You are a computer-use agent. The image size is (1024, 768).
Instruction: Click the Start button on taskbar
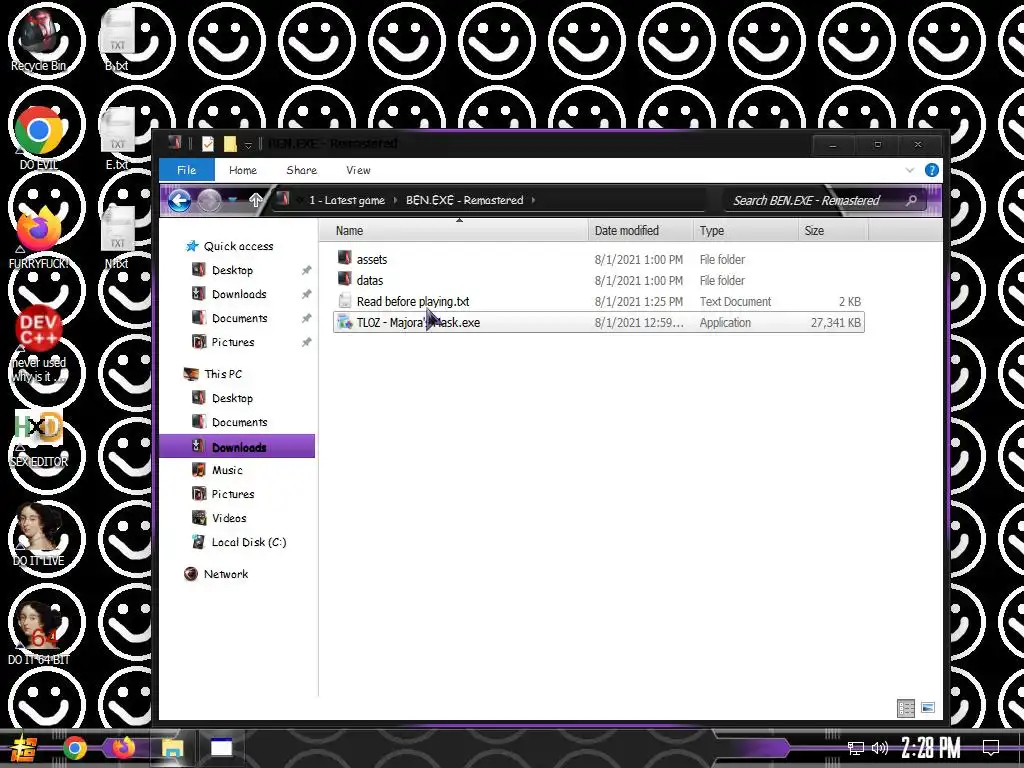25,748
